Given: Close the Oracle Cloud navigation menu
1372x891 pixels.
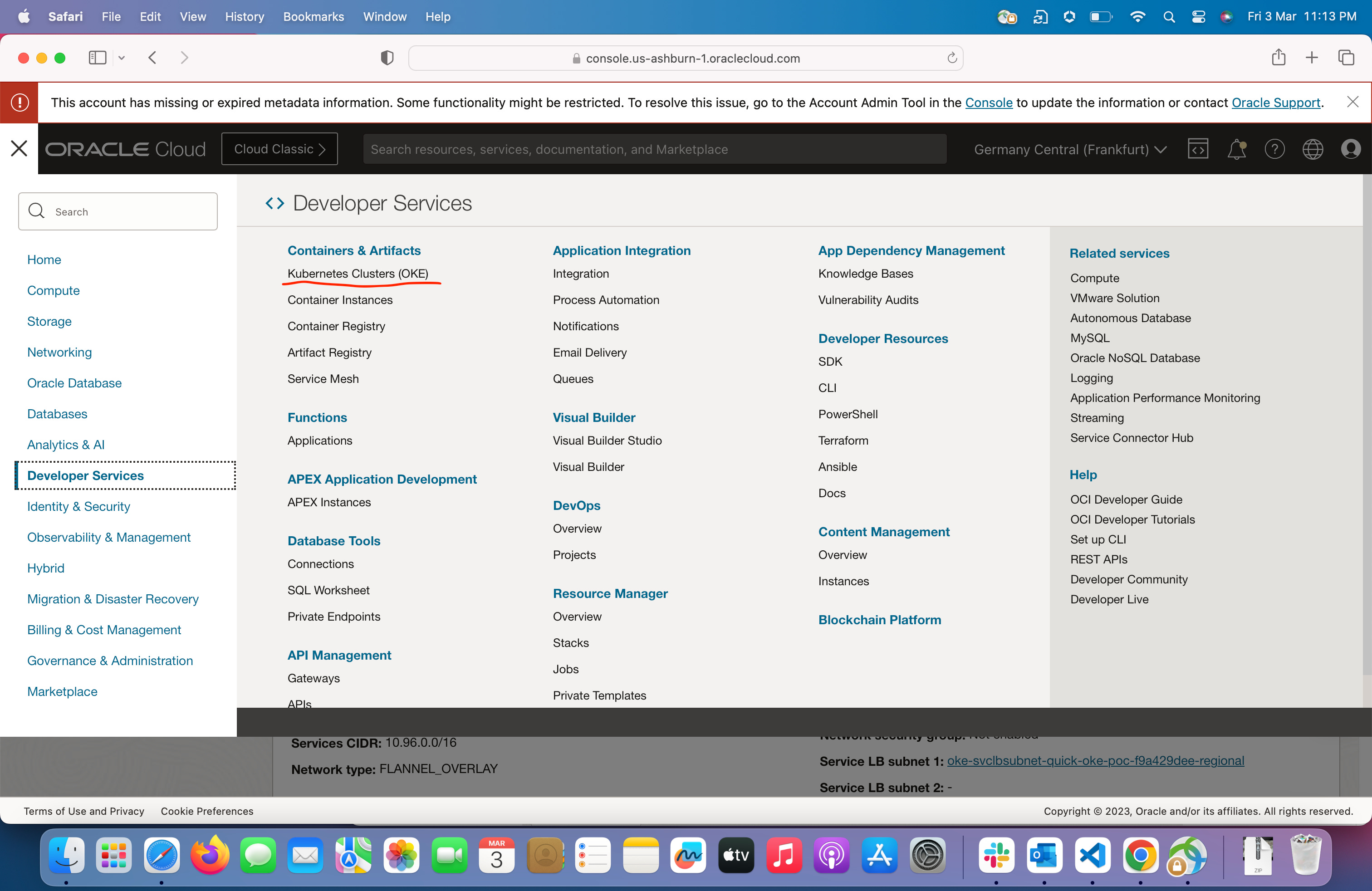Looking at the screenshot, I should 19,149.
